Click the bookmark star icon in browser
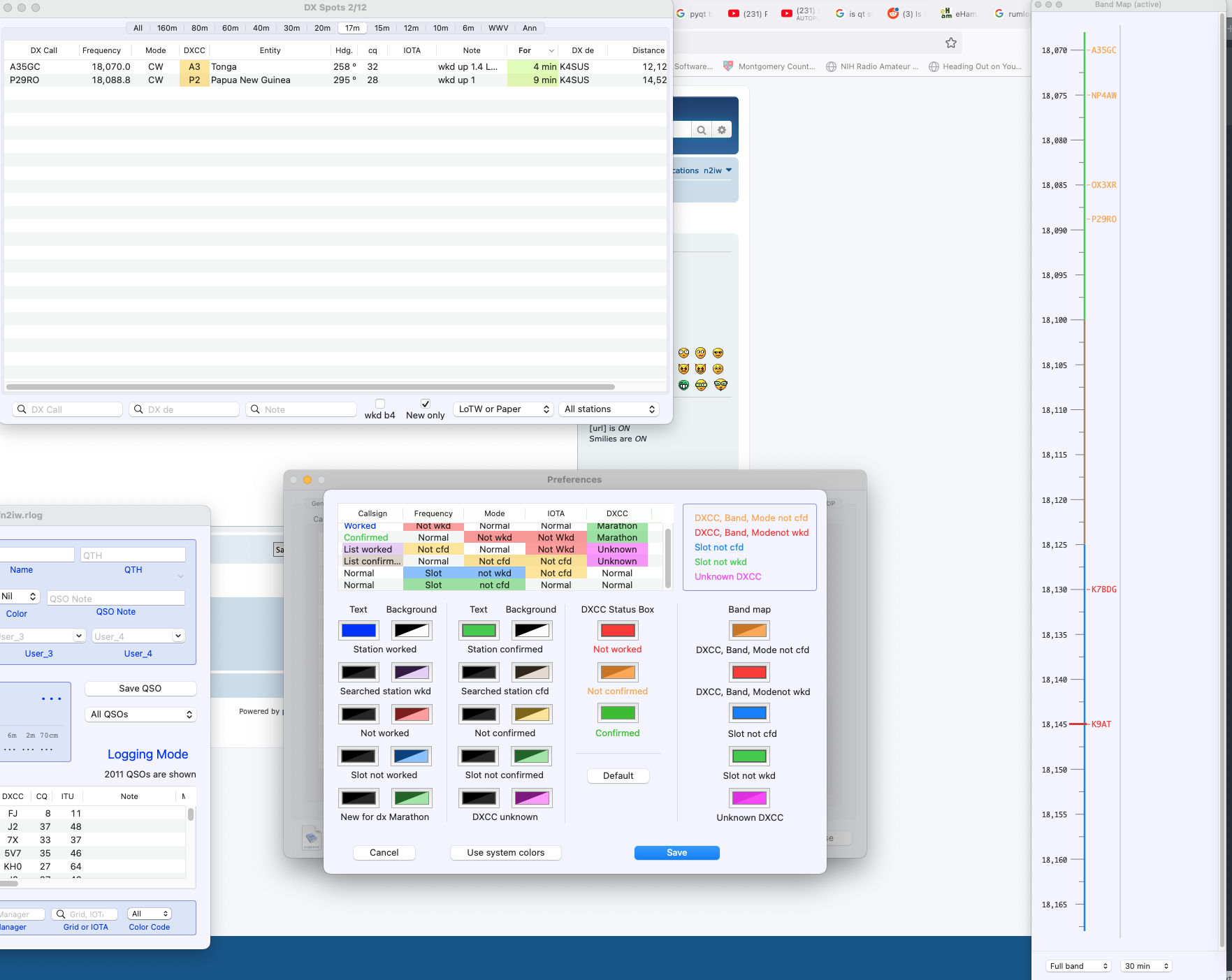 point(950,43)
